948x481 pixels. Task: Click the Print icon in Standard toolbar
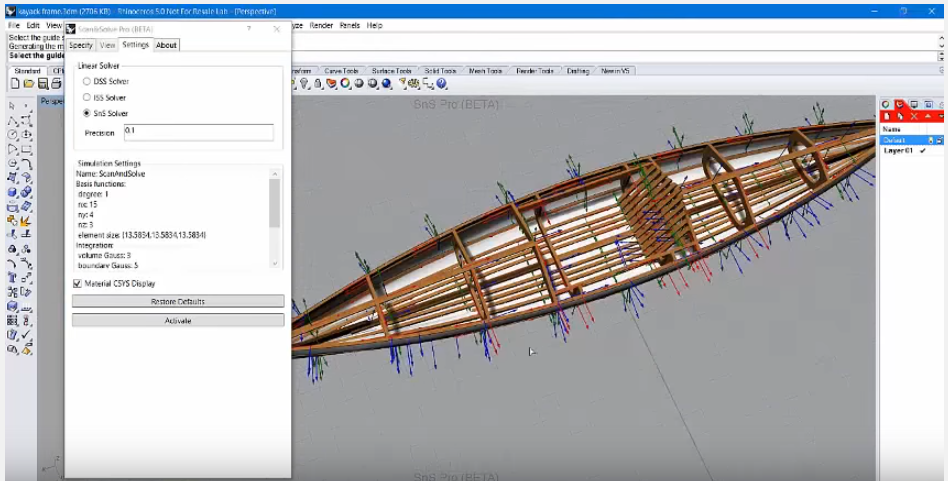click(56, 83)
